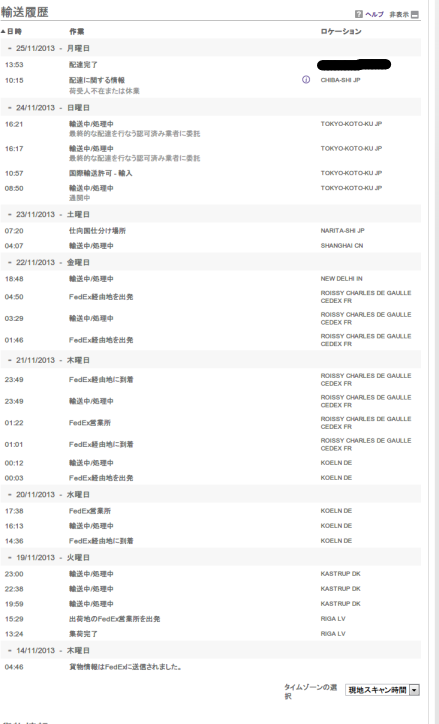Viewport: 439px width, 724px height.
Task: Click RIGA LV location on 15:29 row
Action: [333, 619]
